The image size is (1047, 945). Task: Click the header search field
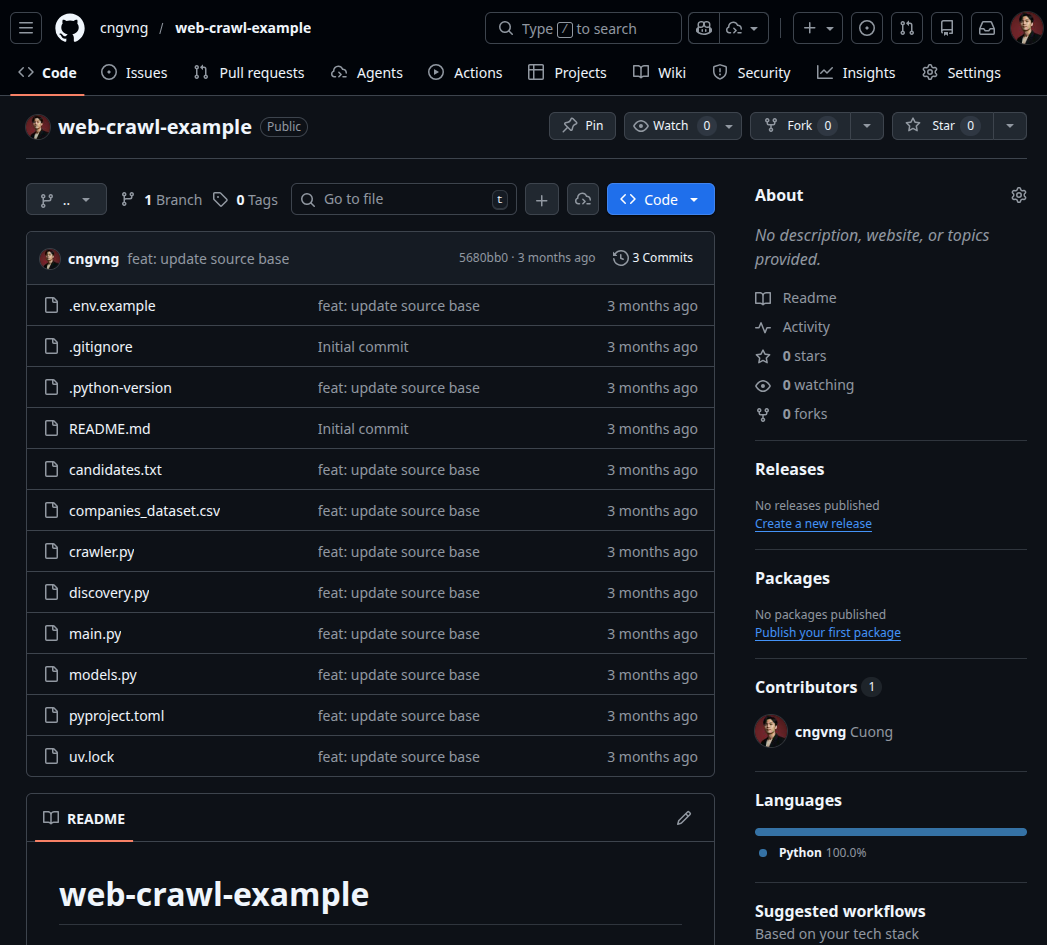point(583,28)
